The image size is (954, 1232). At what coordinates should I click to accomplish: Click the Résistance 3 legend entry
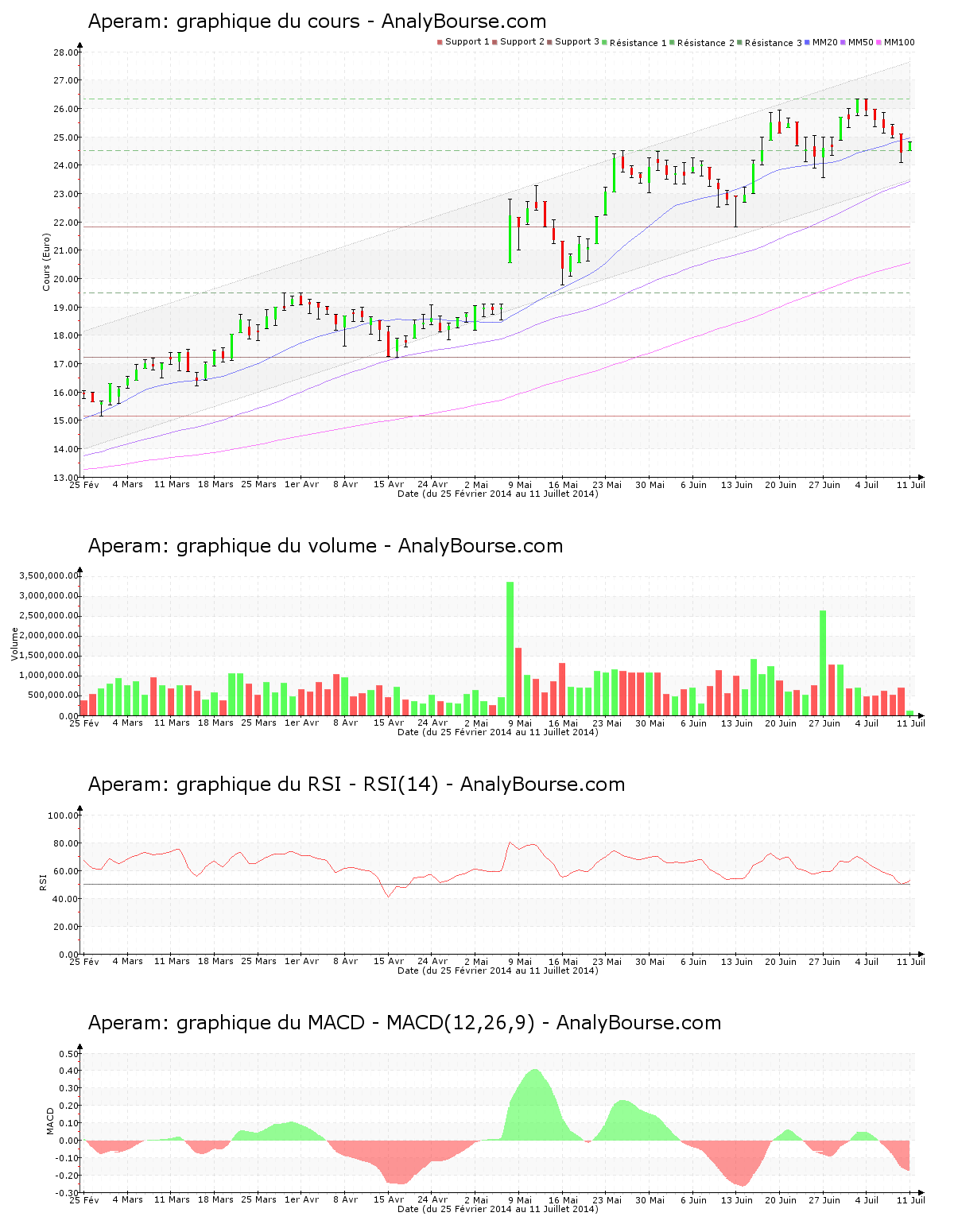coord(773,43)
